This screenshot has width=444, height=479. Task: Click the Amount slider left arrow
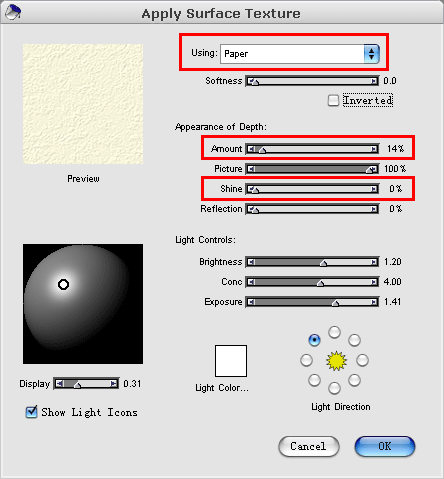click(251, 149)
